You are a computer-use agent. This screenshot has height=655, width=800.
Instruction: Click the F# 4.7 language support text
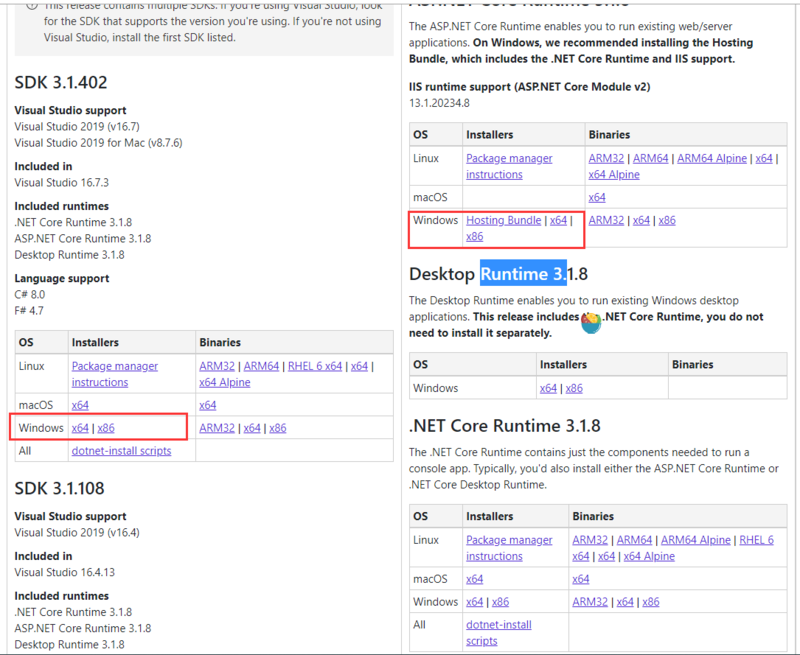click(29, 311)
